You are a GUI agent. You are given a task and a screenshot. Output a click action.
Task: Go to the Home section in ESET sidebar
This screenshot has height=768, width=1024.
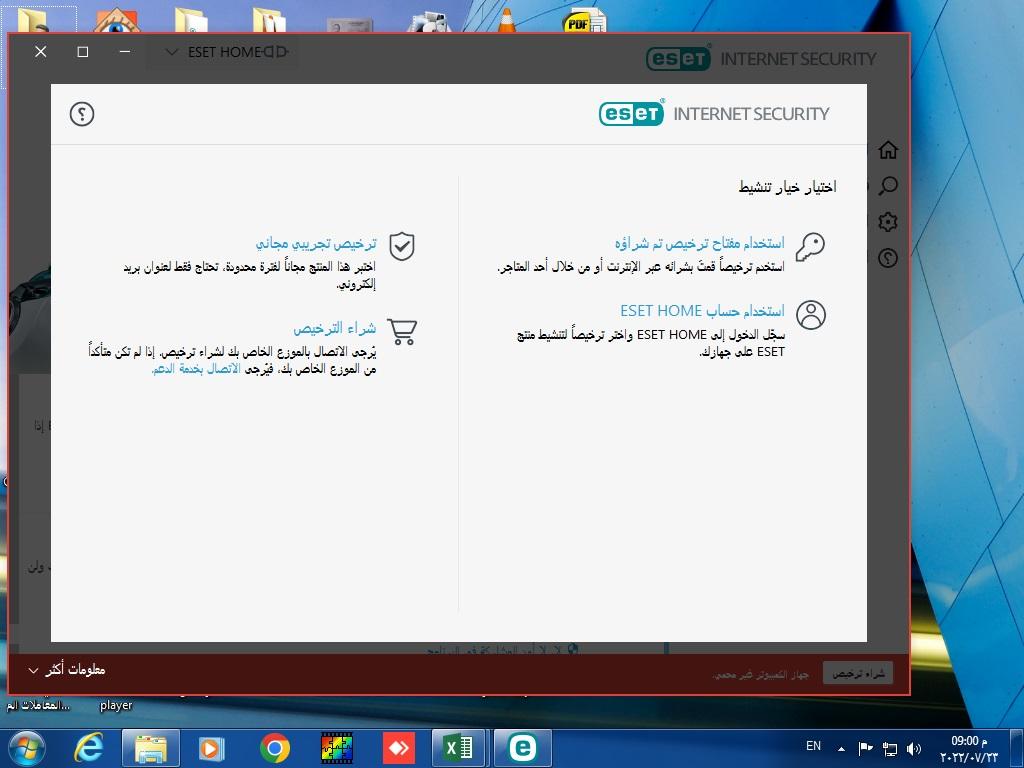[x=888, y=150]
